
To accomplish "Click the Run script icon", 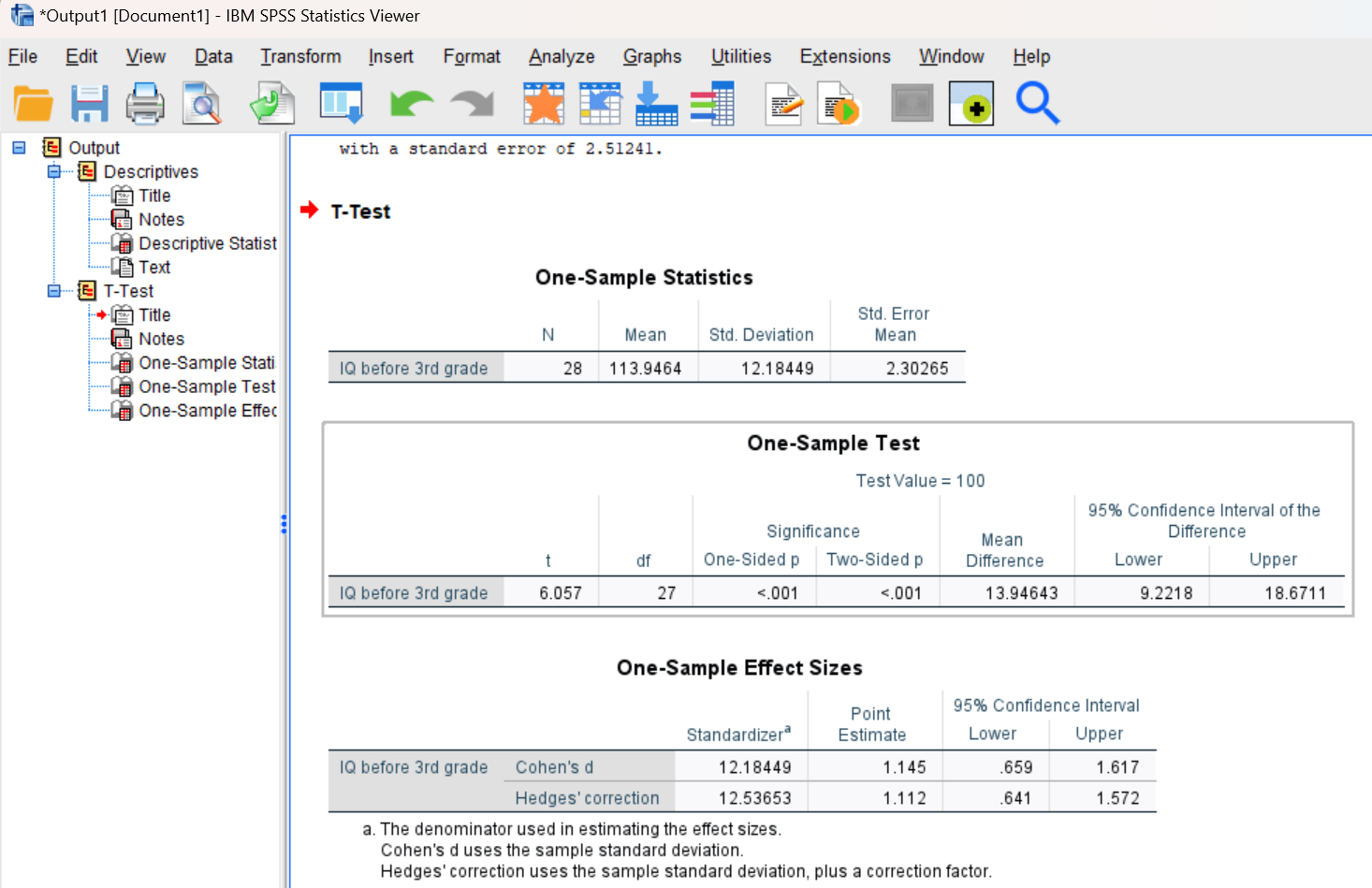I will 839,104.
